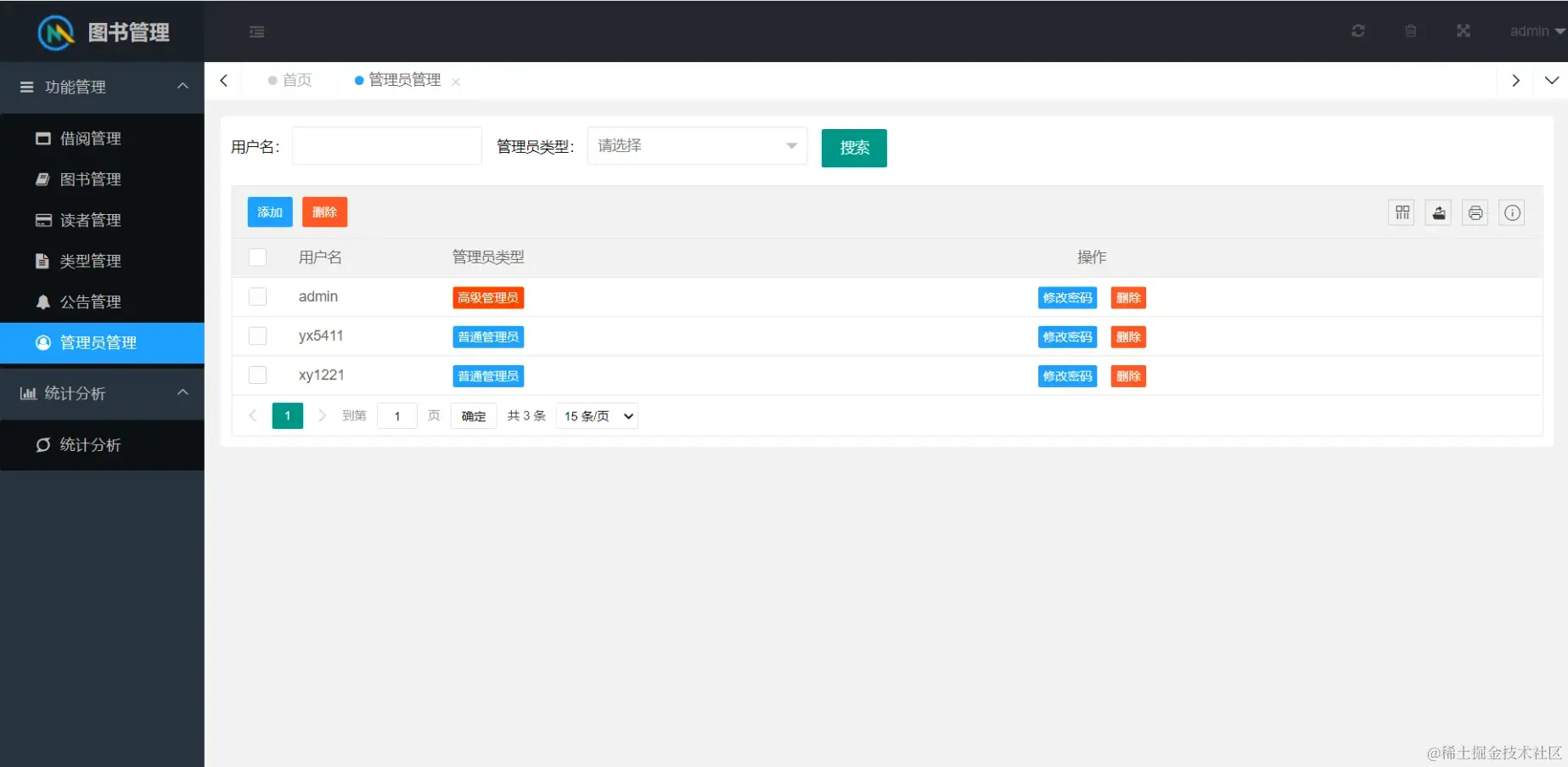Select 管理员管理 in the sidebar
The image size is (1568, 767).
(102, 342)
